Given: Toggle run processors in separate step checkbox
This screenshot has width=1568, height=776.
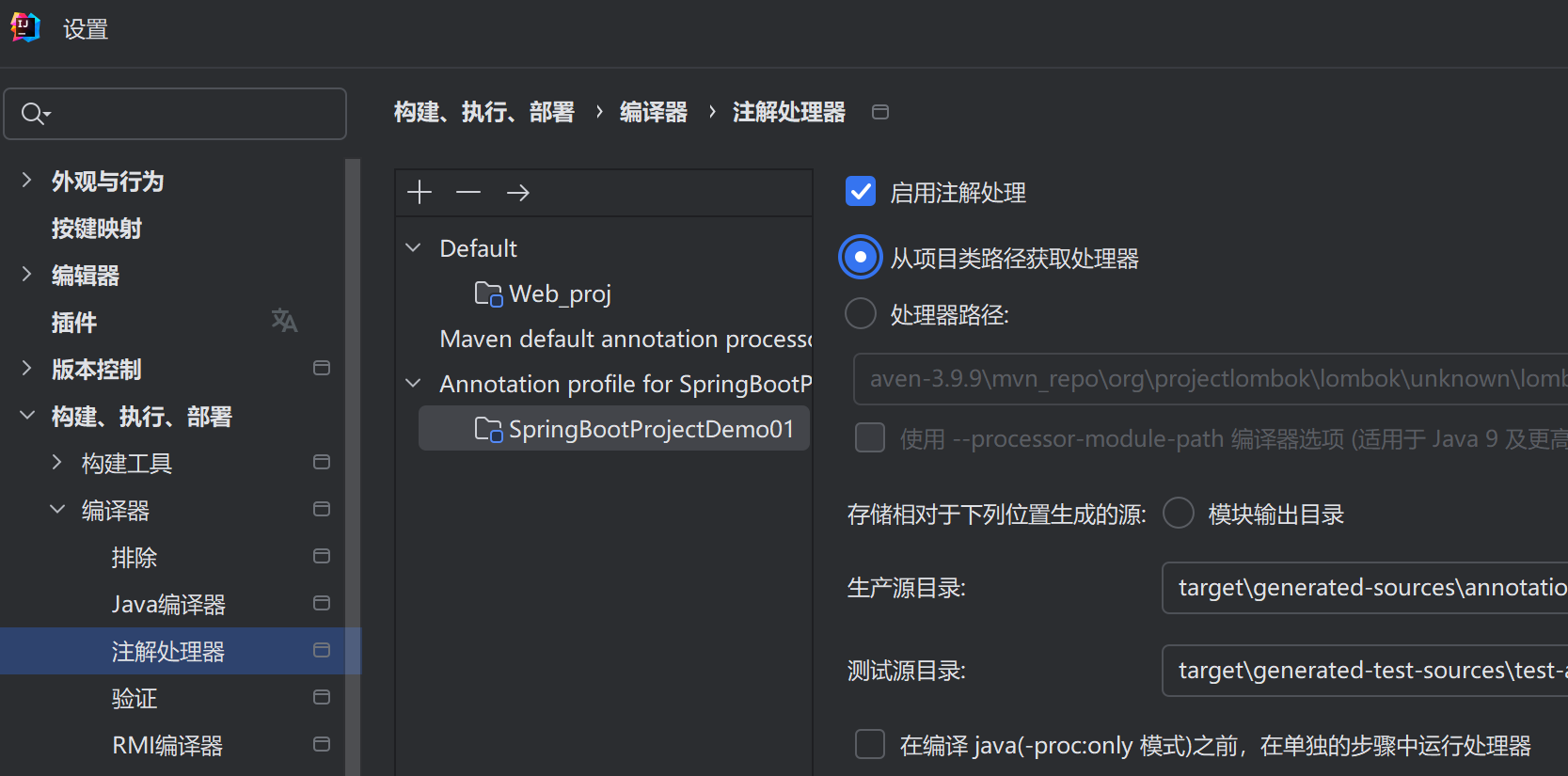Looking at the screenshot, I should (x=870, y=744).
